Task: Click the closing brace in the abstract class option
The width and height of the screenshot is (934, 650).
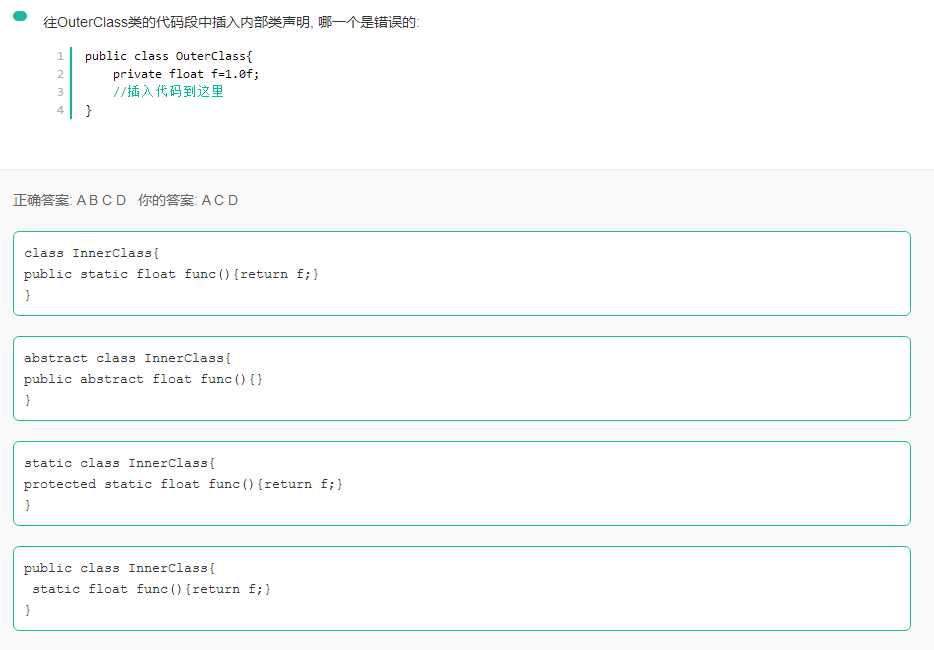Action: [28, 400]
